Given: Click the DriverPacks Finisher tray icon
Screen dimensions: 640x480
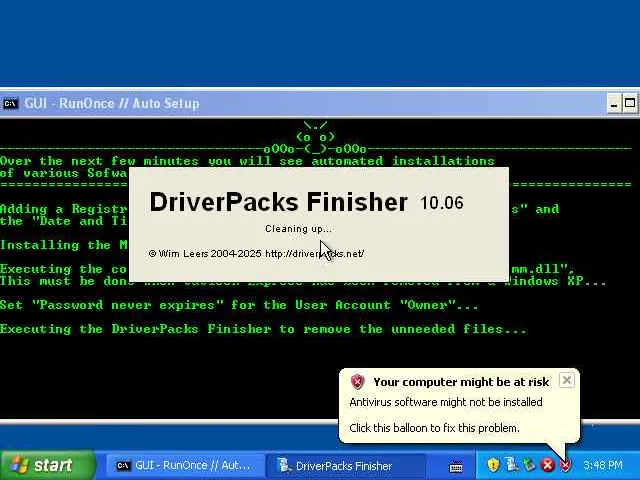Looking at the screenshot, I should 511,464.
